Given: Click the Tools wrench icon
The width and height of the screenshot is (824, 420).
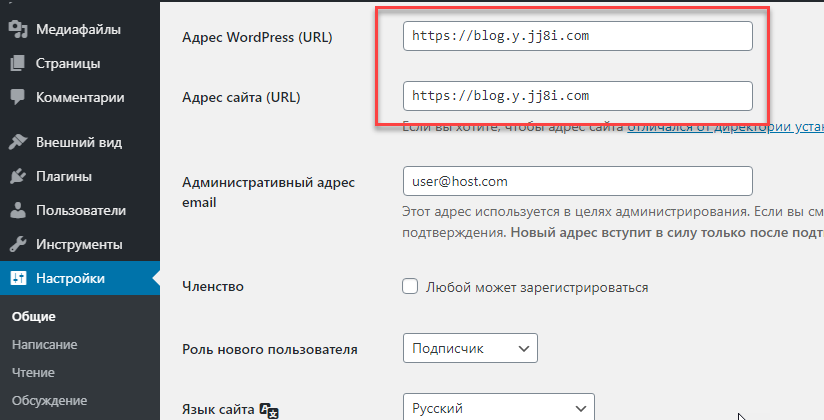Looking at the screenshot, I should (x=18, y=244).
